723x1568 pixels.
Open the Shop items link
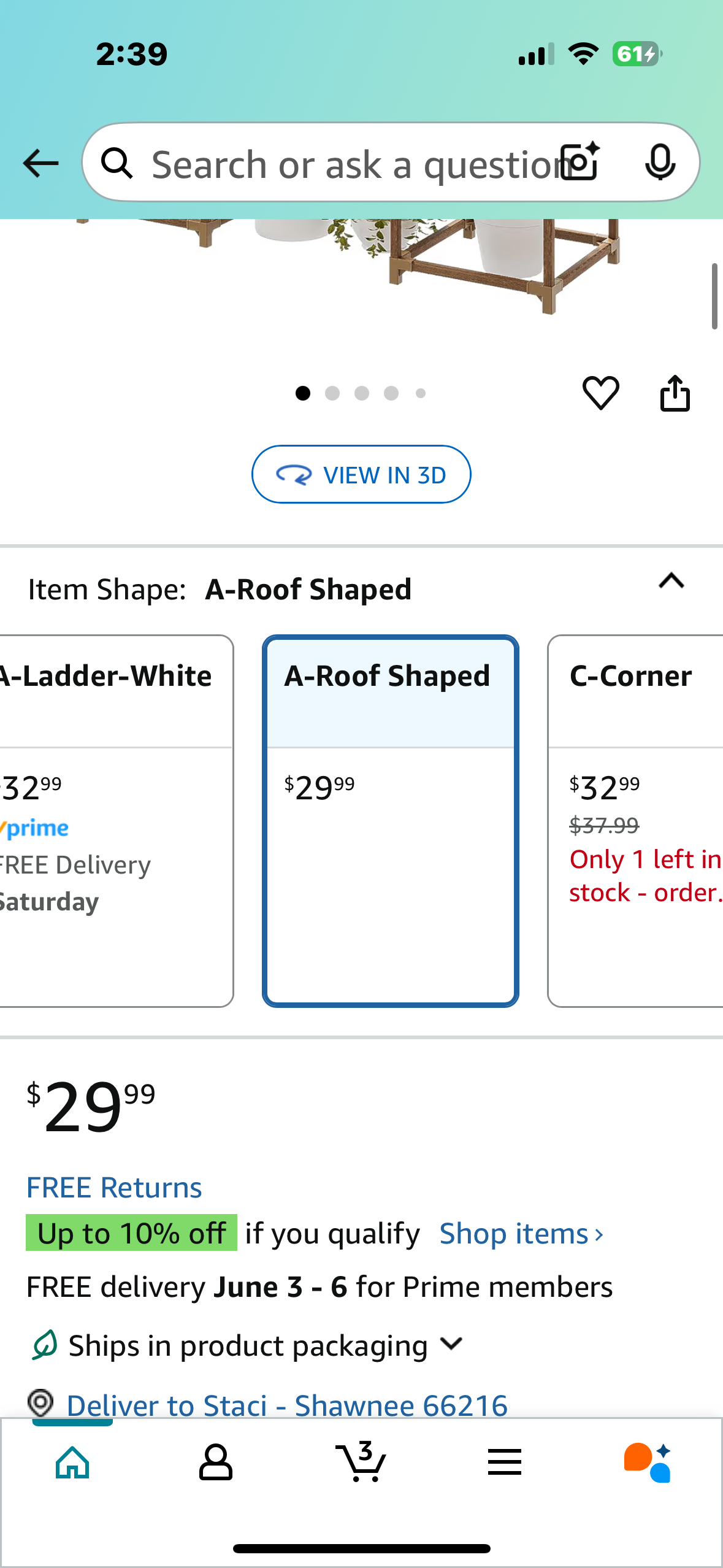point(522,1234)
